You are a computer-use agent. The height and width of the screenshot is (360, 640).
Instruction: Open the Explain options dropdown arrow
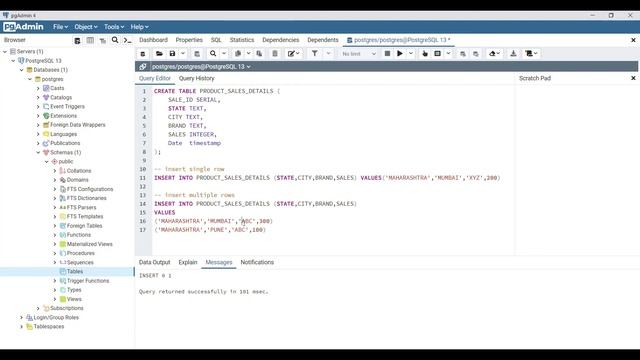449,53
